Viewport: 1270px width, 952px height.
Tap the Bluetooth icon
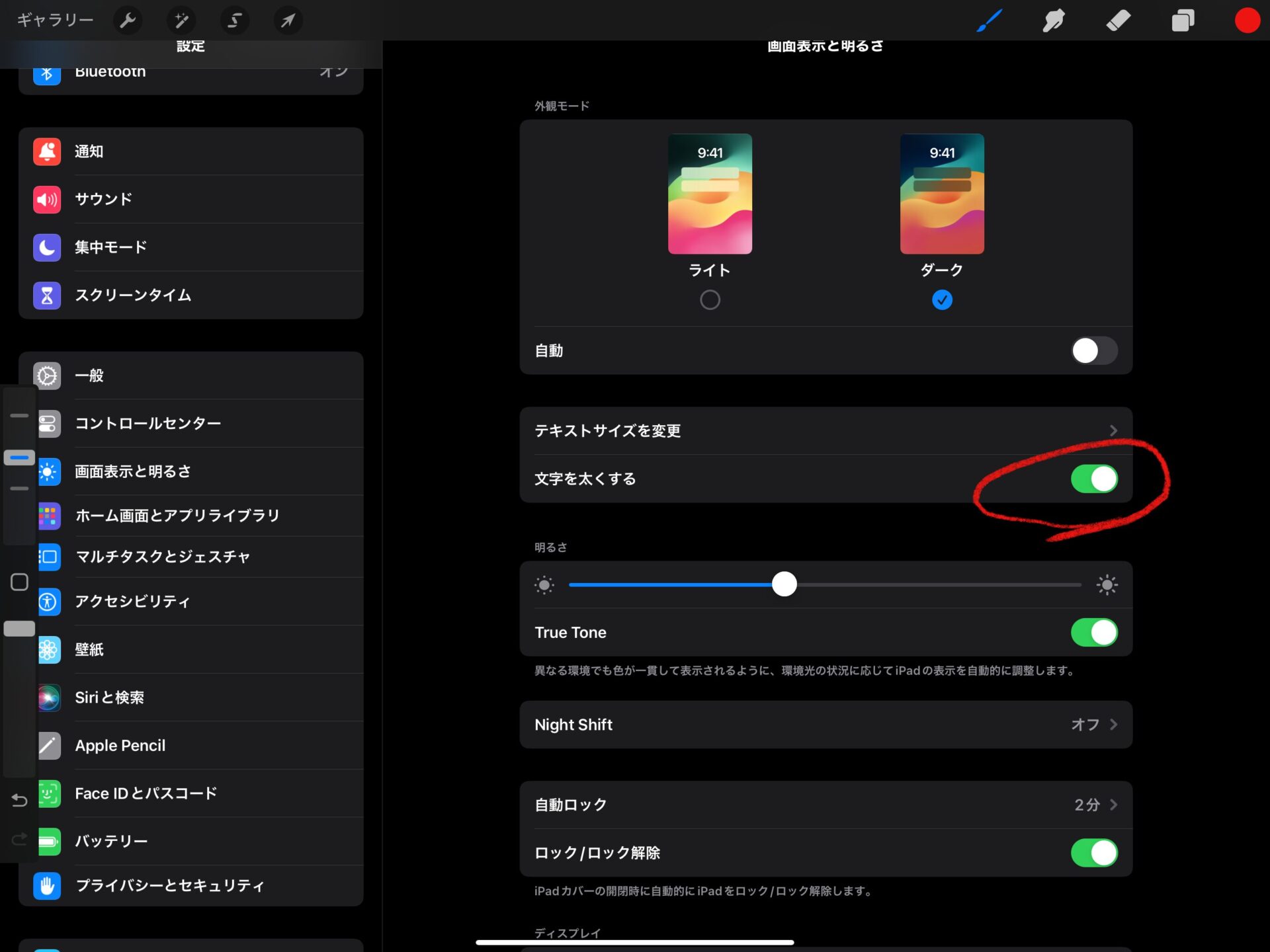click(47, 74)
